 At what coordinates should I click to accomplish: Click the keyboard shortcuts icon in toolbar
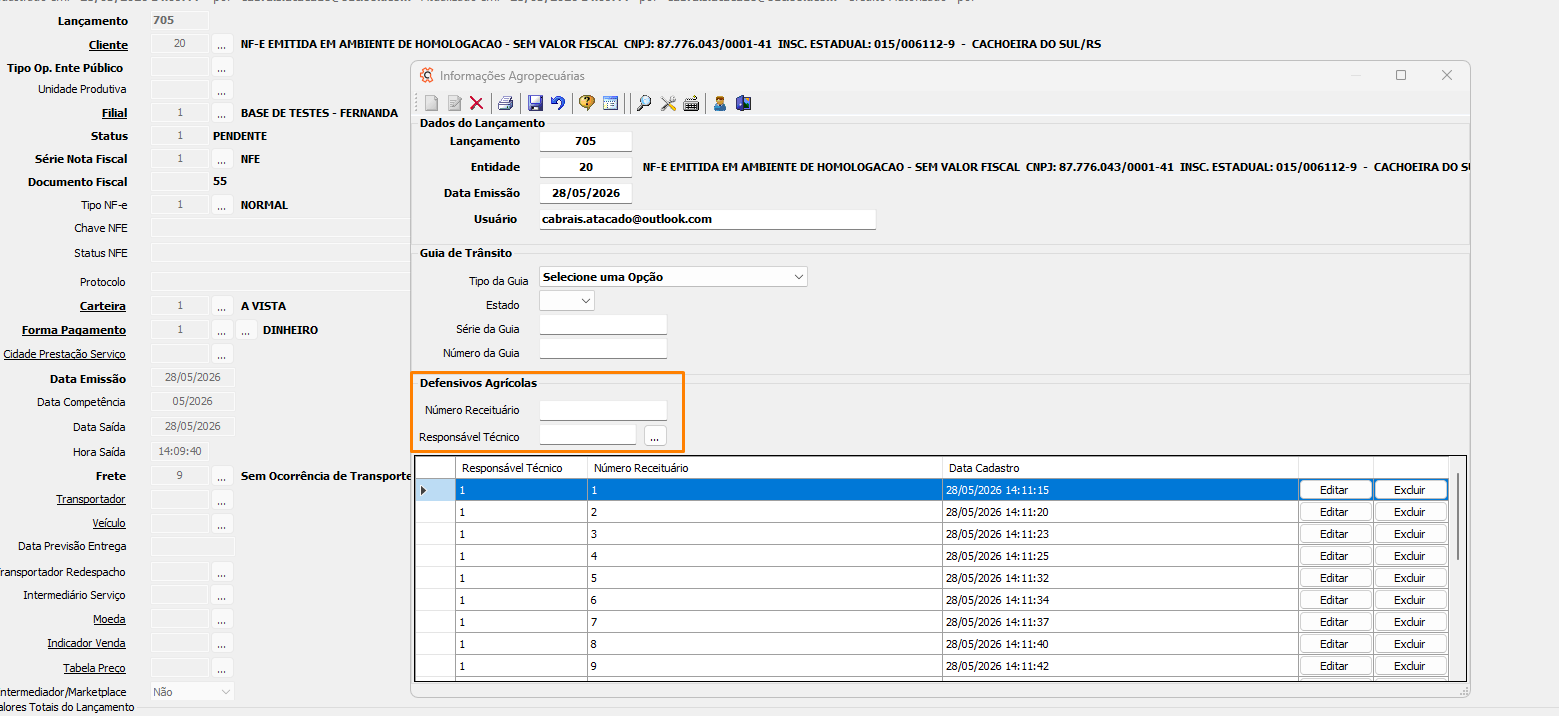click(691, 103)
